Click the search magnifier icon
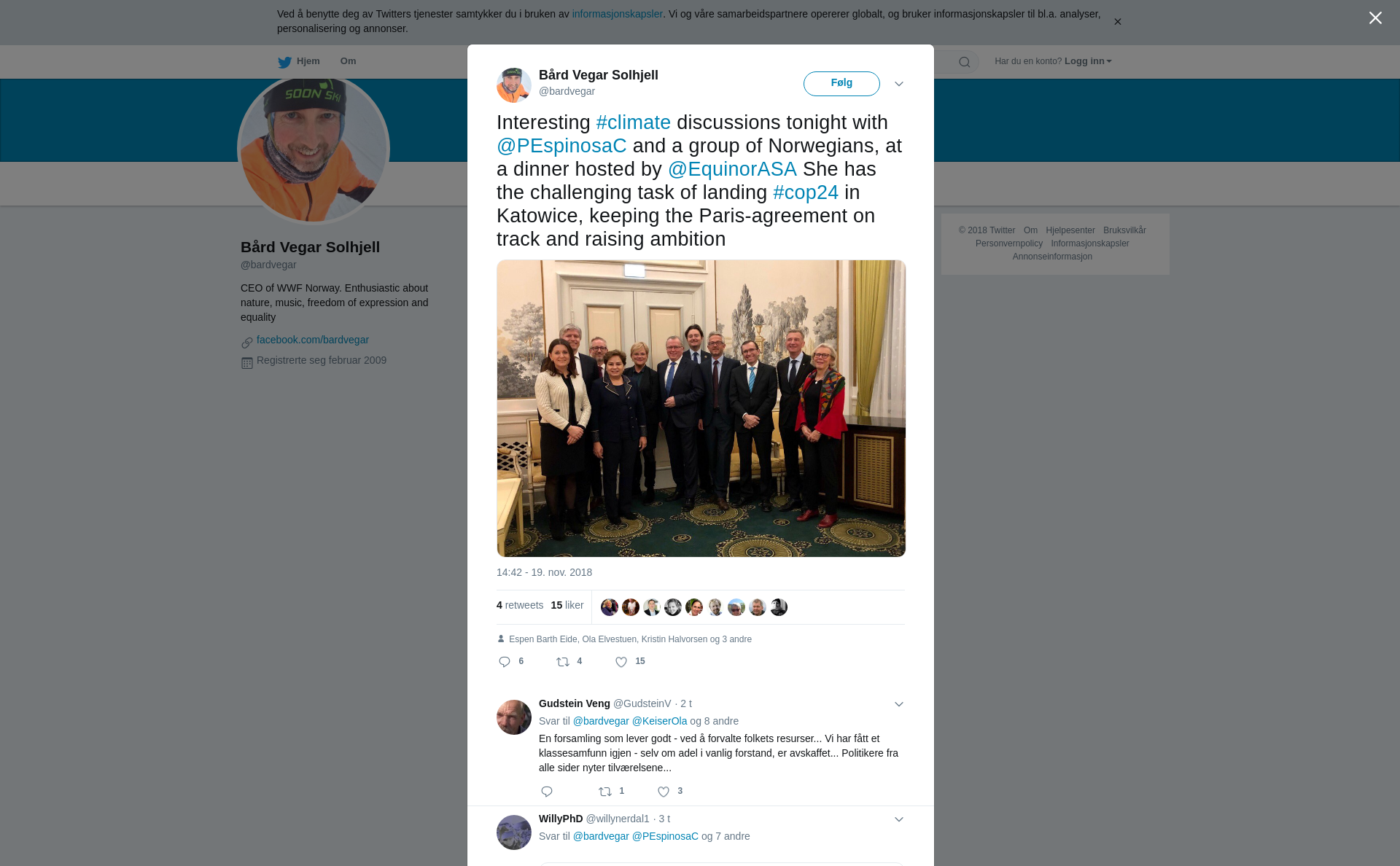The image size is (1400, 866). pos(965,62)
